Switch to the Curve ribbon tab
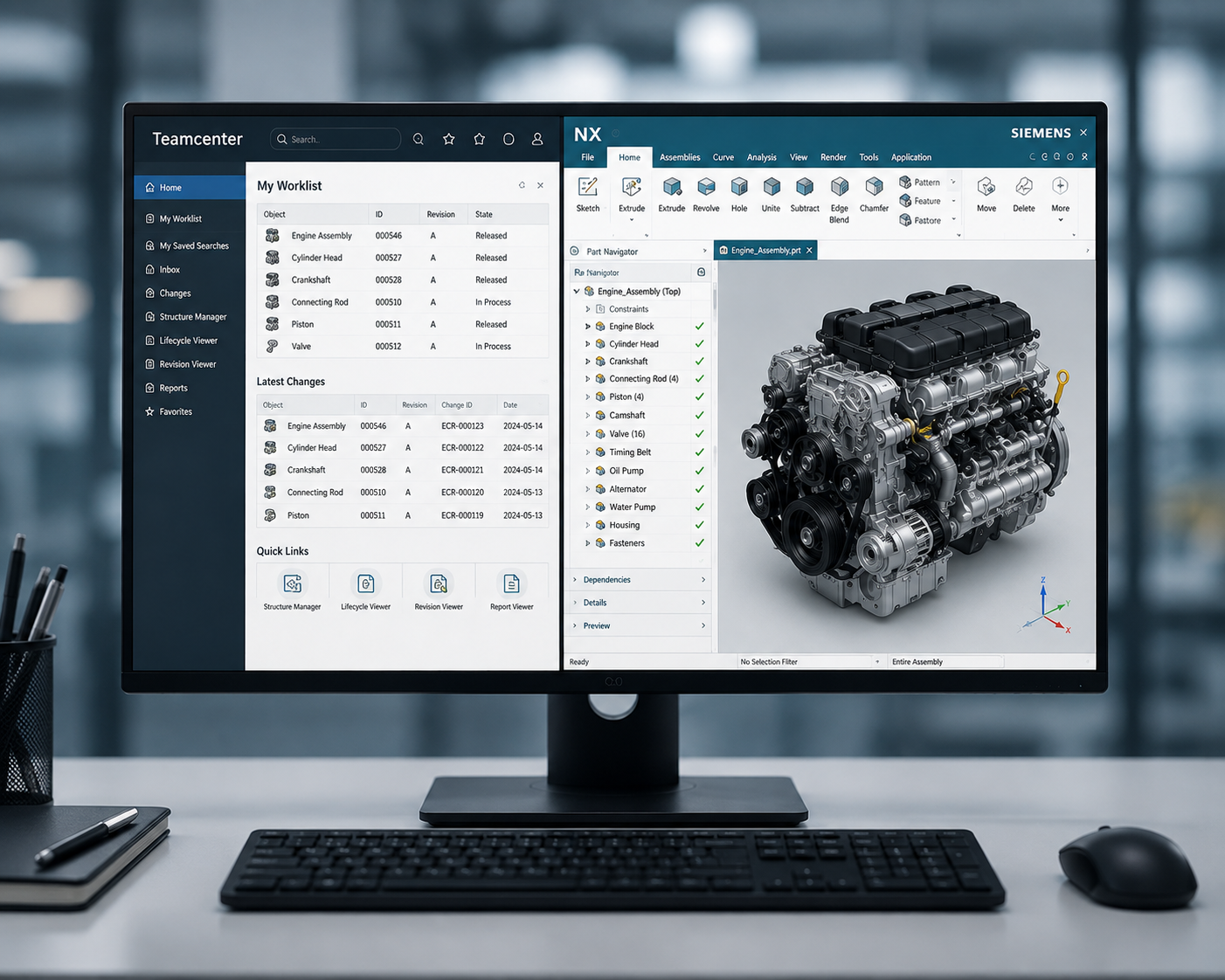 pyautogui.click(x=723, y=157)
